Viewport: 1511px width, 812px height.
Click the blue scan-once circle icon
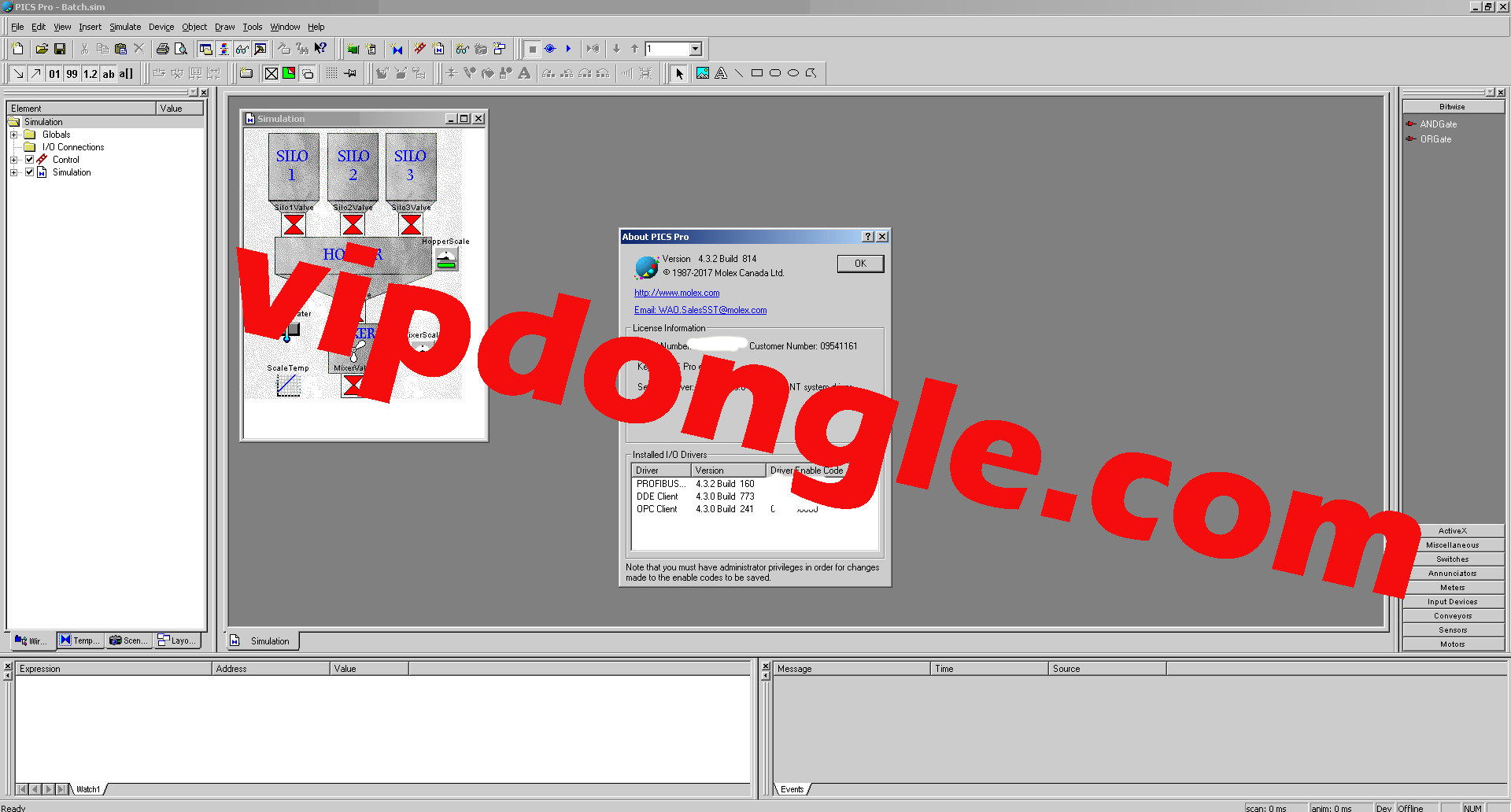click(x=550, y=49)
